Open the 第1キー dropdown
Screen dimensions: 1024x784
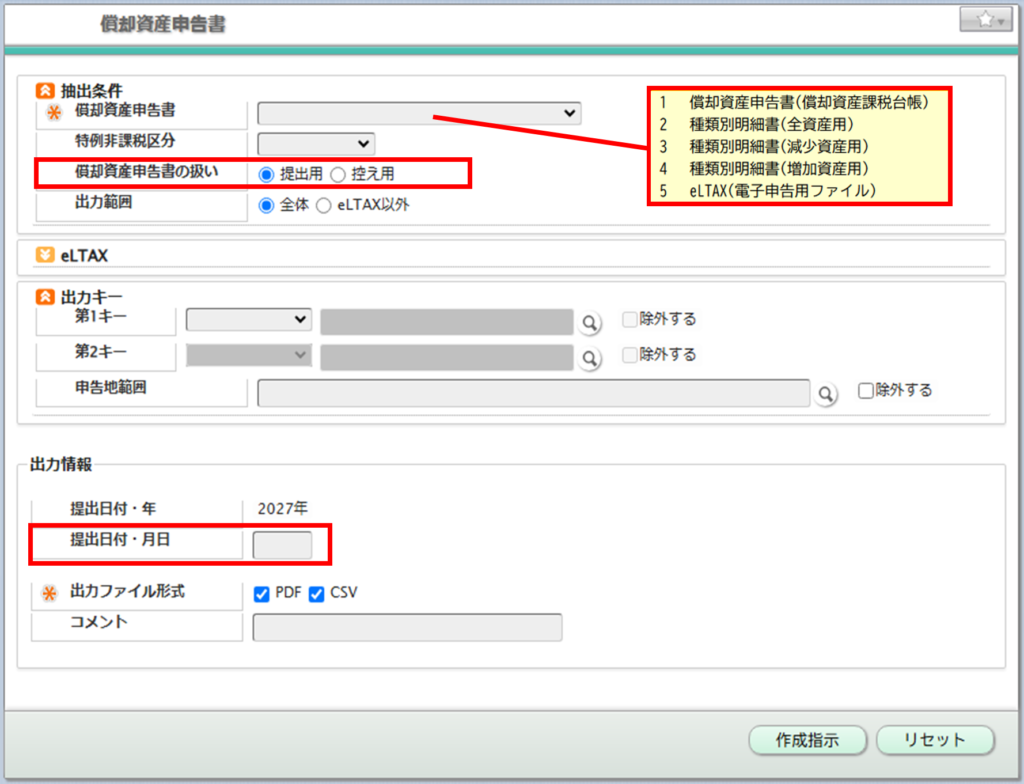pos(249,319)
